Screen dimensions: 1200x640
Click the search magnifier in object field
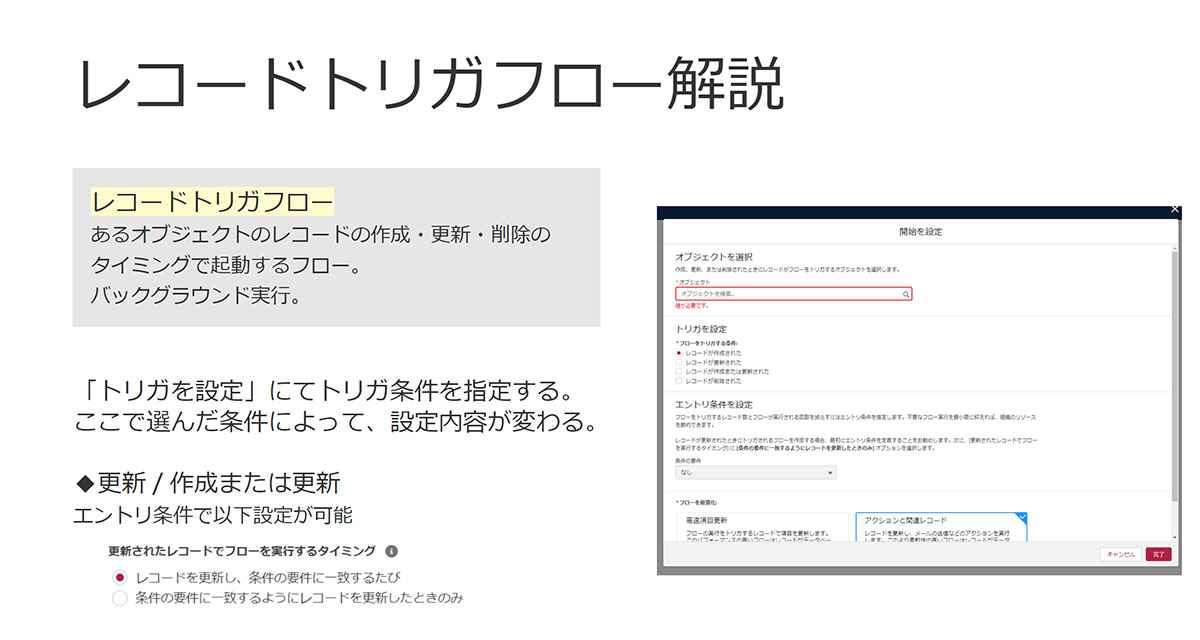pyautogui.click(x=906, y=295)
